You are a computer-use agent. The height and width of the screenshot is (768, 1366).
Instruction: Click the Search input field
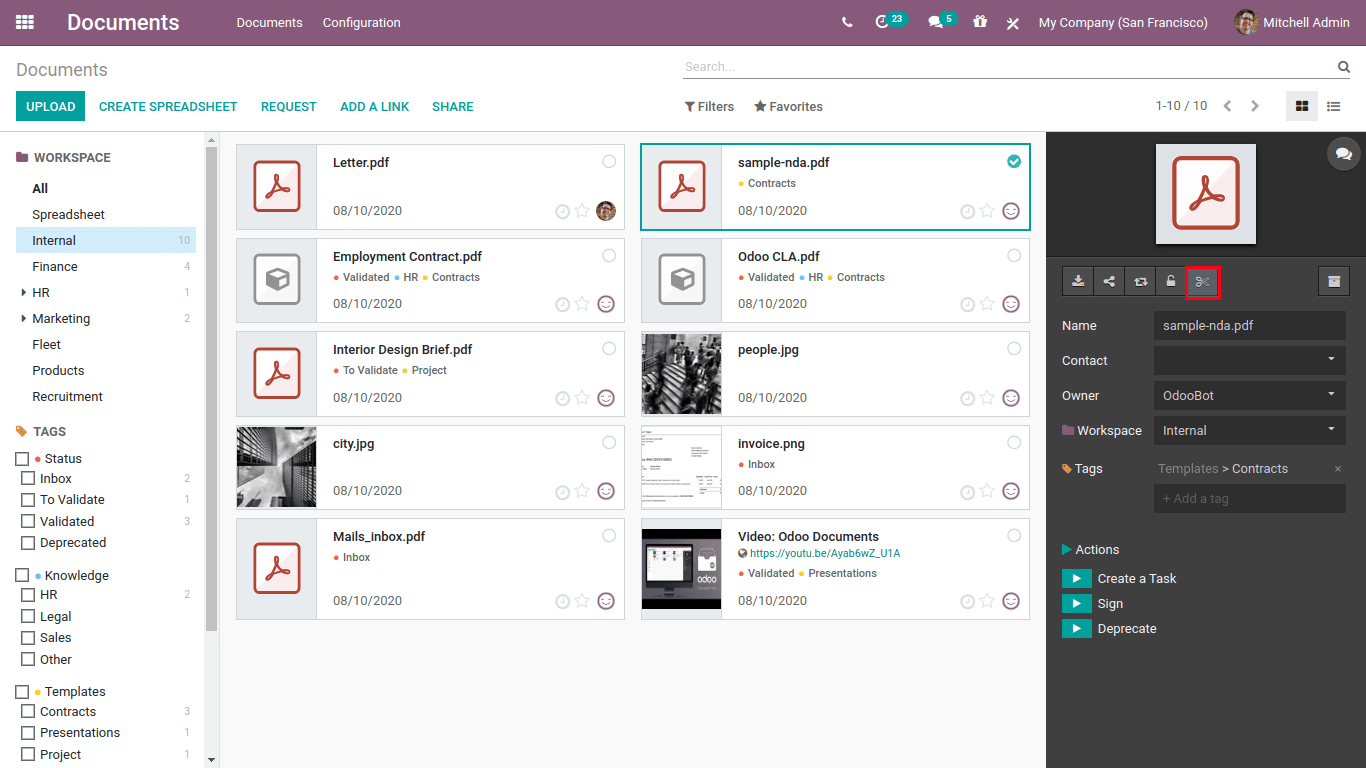coord(1008,67)
